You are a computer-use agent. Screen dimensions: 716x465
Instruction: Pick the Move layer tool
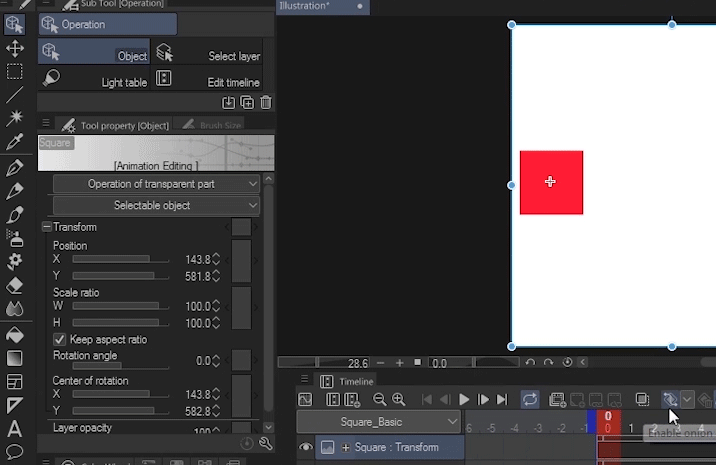click(15, 47)
